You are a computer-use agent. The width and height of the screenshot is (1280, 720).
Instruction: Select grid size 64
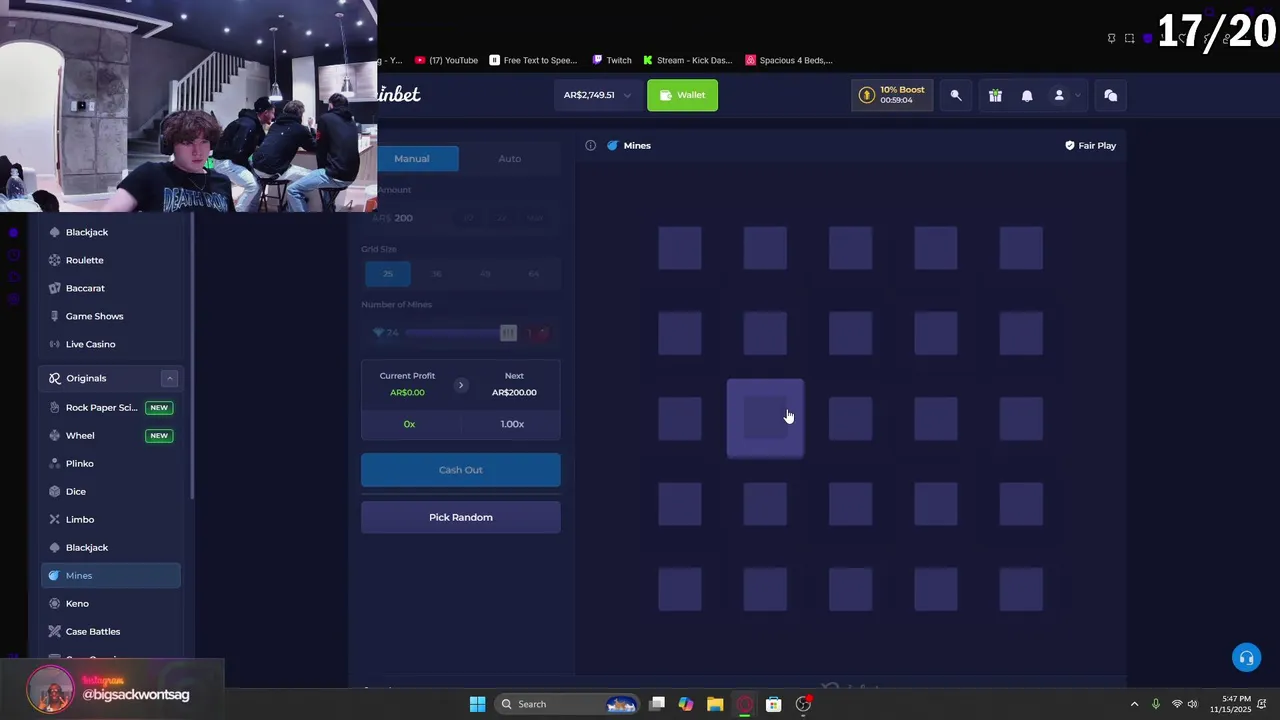click(534, 273)
